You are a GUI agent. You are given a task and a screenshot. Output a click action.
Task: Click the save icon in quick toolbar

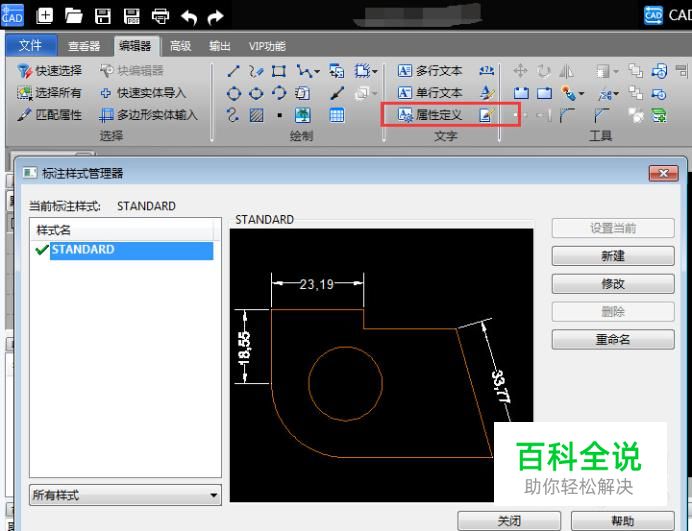coord(102,15)
